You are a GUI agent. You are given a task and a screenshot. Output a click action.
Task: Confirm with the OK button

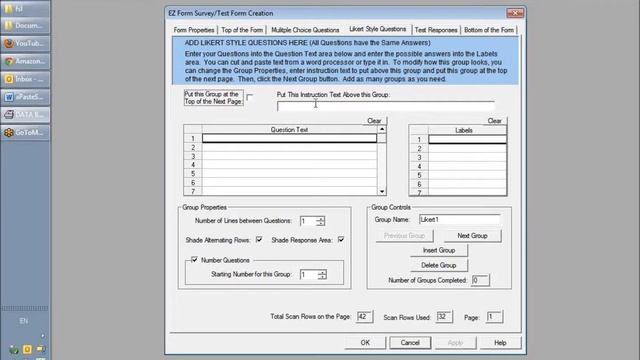pos(365,342)
